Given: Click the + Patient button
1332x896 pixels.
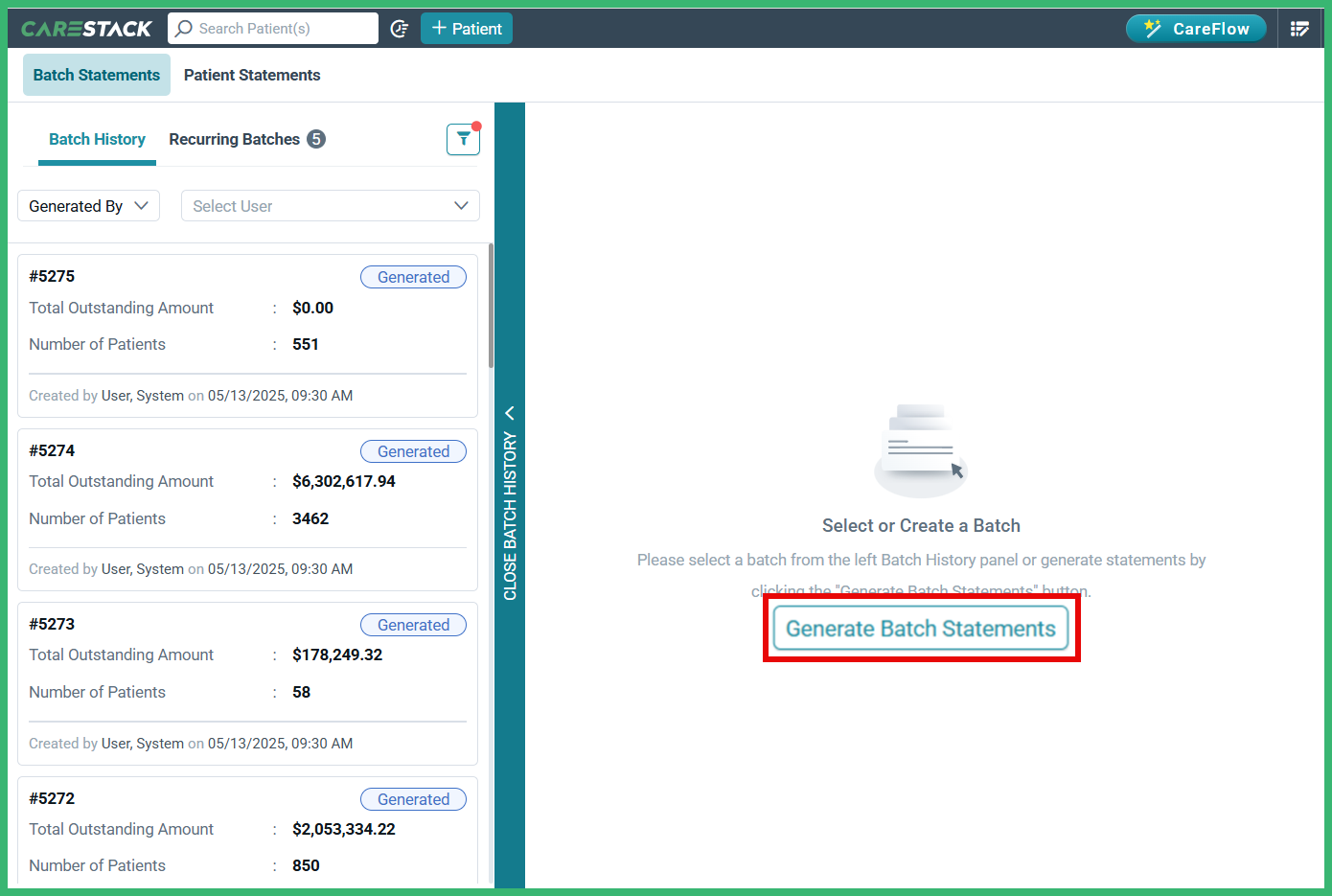Looking at the screenshot, I should (467, 28).
